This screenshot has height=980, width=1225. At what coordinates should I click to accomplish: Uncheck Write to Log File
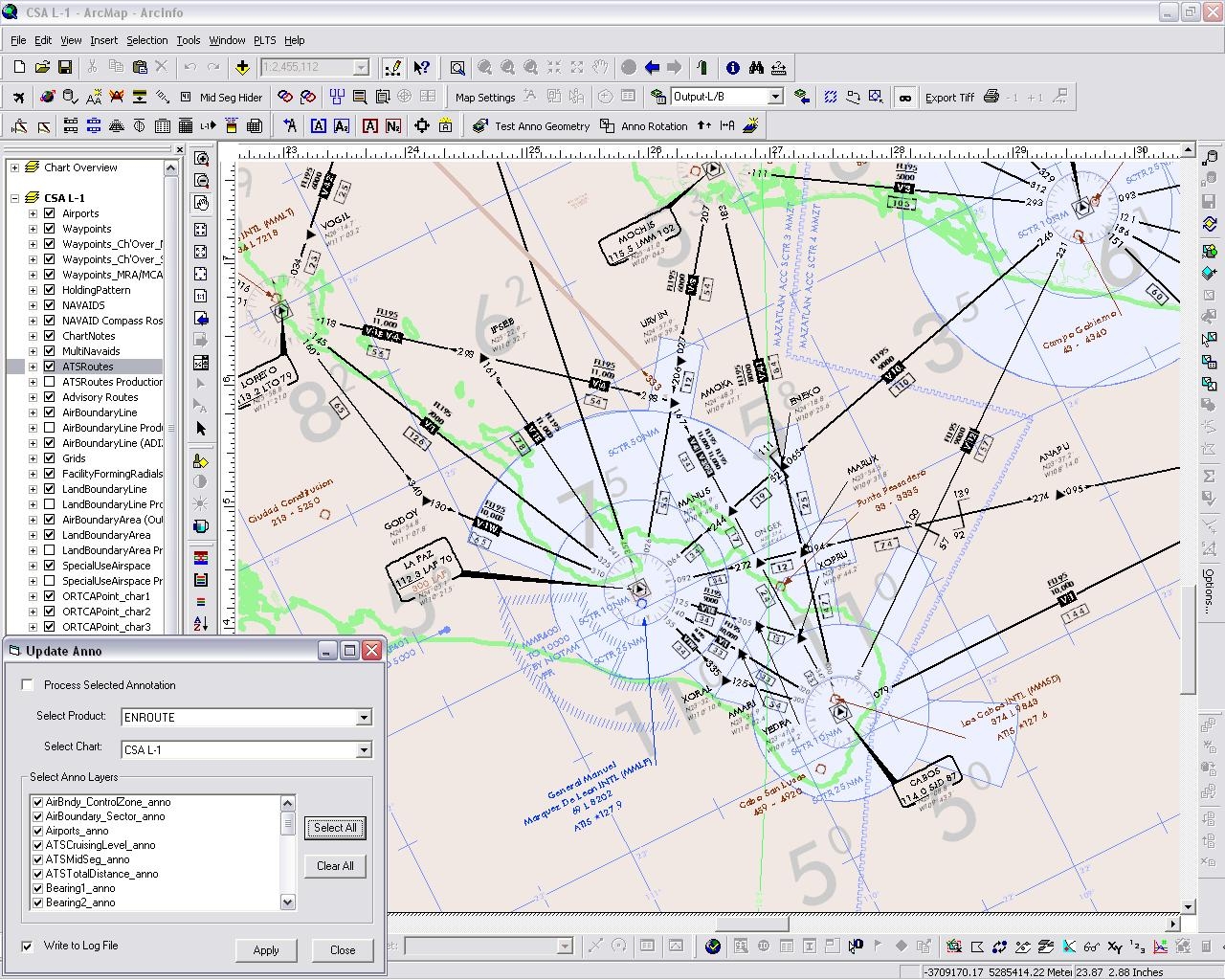coord(28,946)
